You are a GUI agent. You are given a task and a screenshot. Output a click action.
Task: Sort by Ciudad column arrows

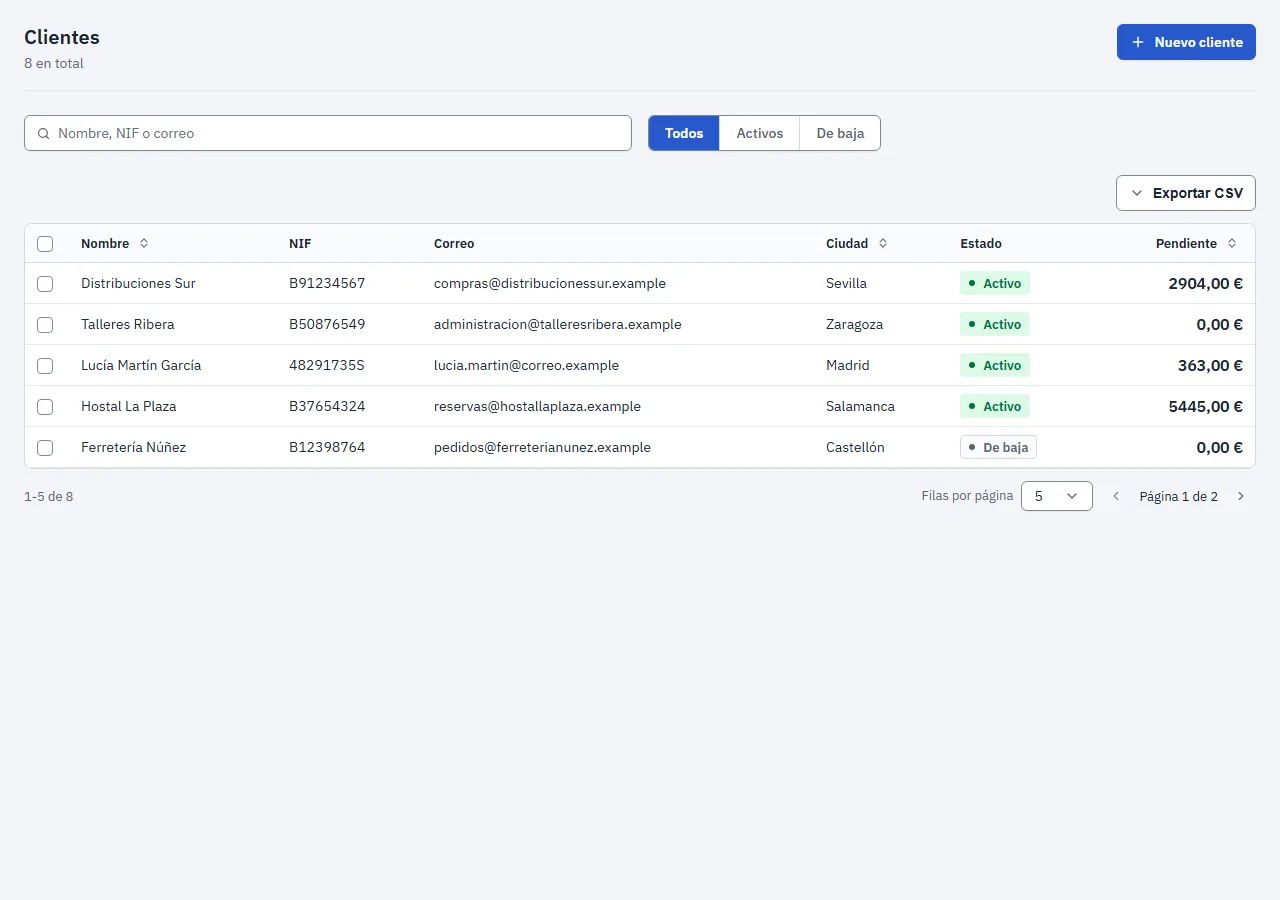click(883, 243)
